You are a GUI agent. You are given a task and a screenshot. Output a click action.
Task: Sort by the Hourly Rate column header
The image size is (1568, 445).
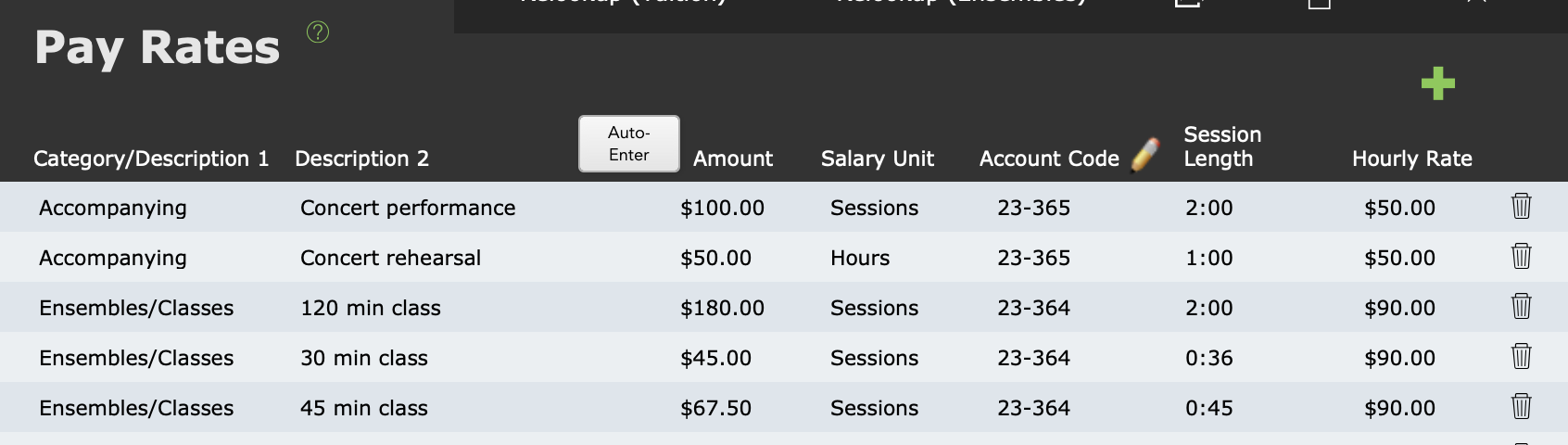(x=1411, y=159)
